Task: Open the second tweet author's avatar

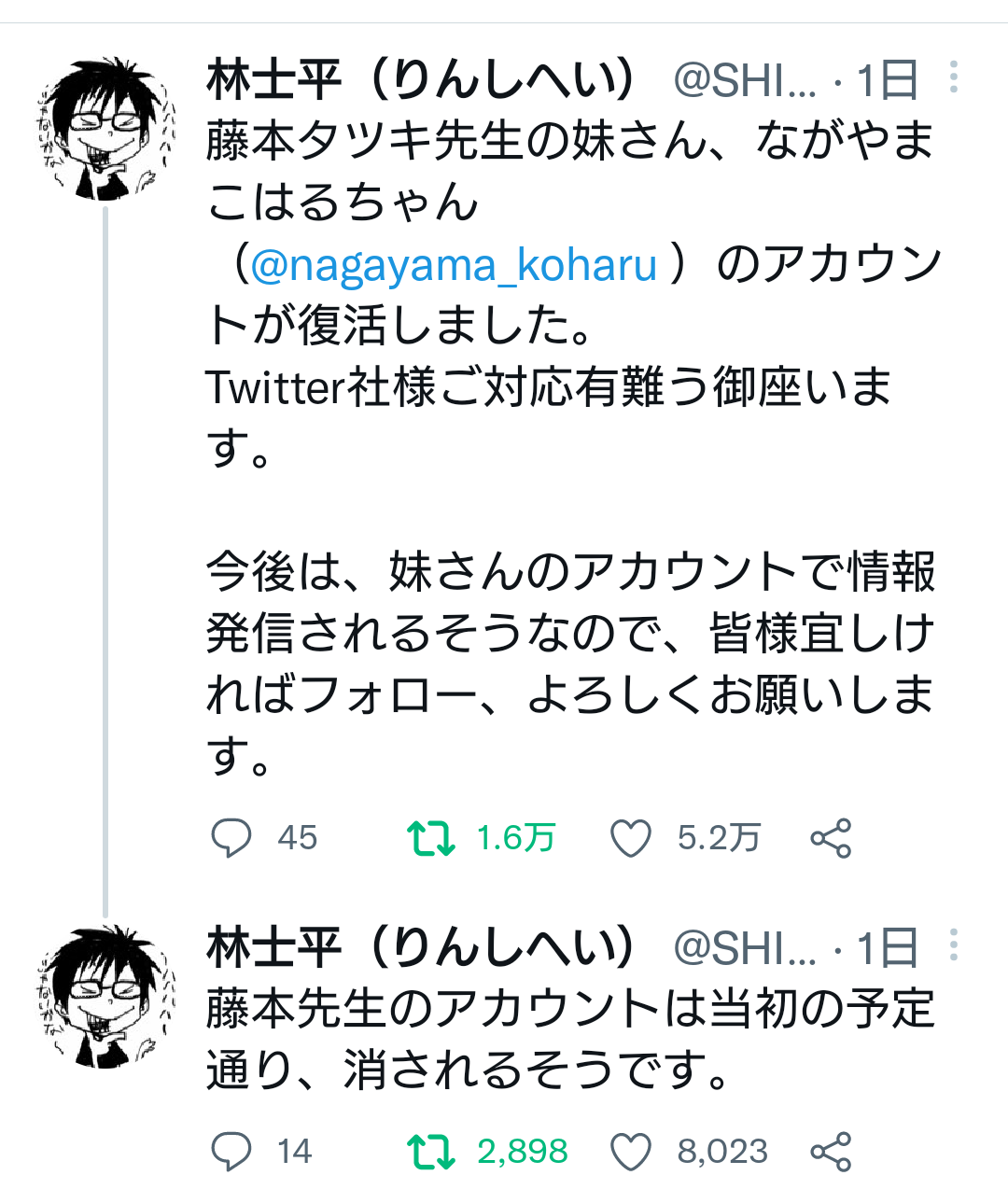Action: pyautogui.click(x=106, y=997)
